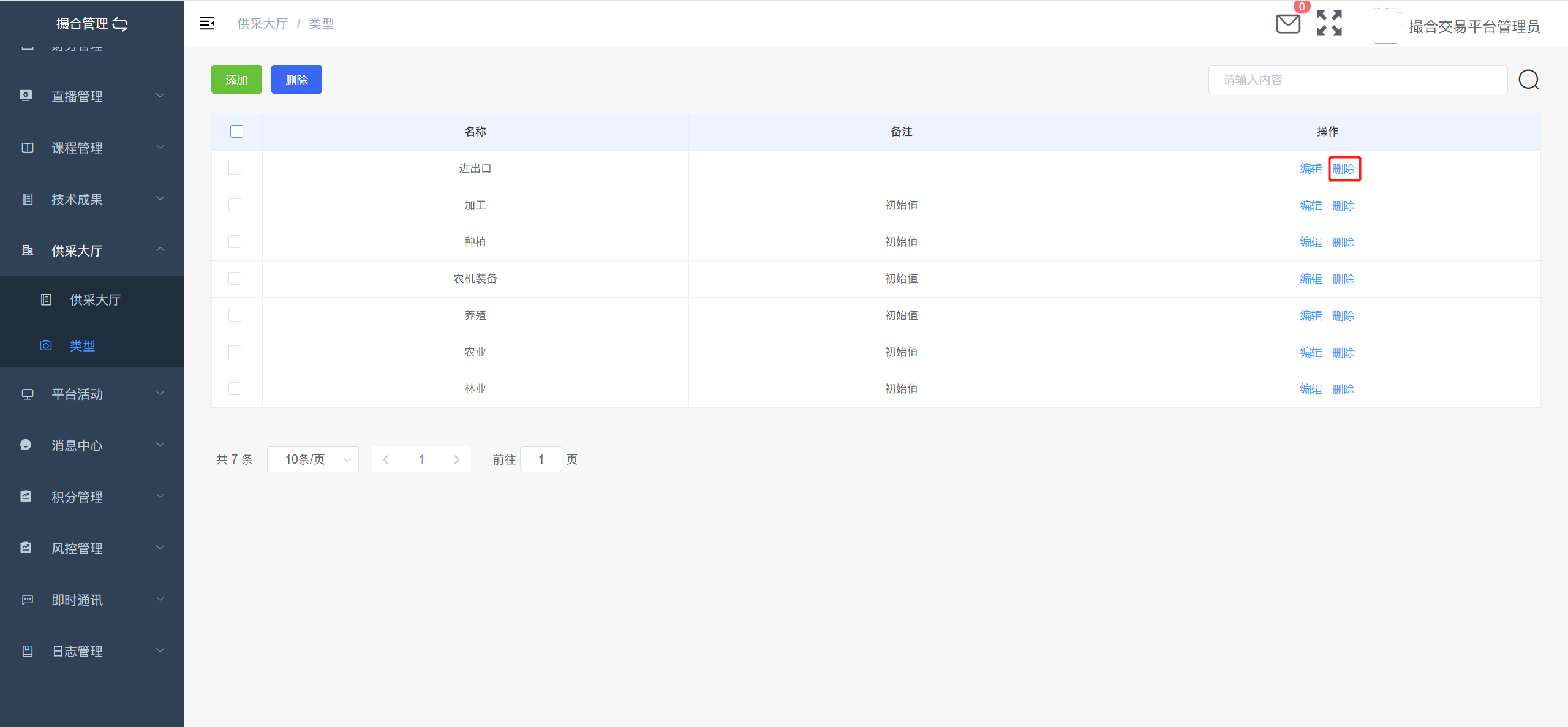Delete the 种植 row

pos(1343,242)
